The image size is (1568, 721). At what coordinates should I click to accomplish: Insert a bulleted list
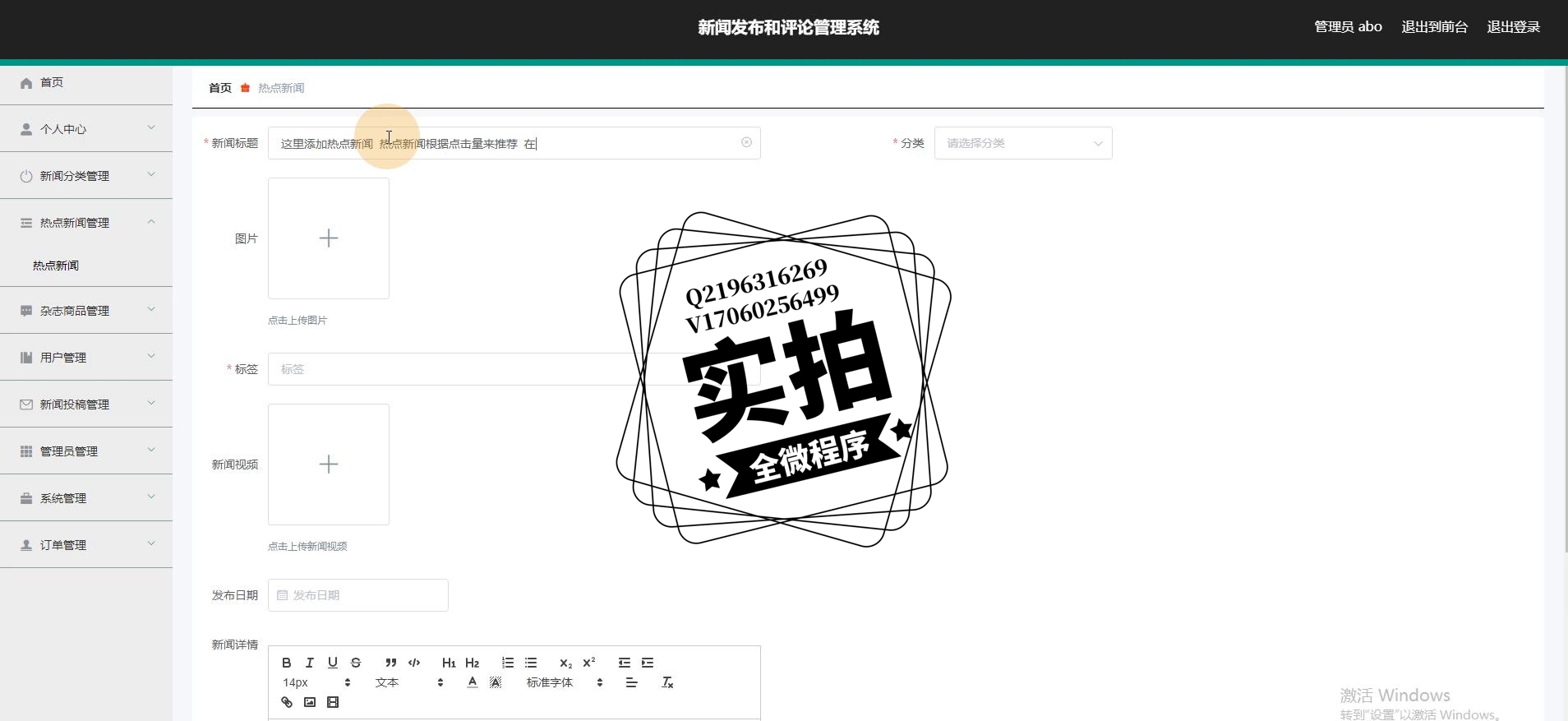coord(531,663)
